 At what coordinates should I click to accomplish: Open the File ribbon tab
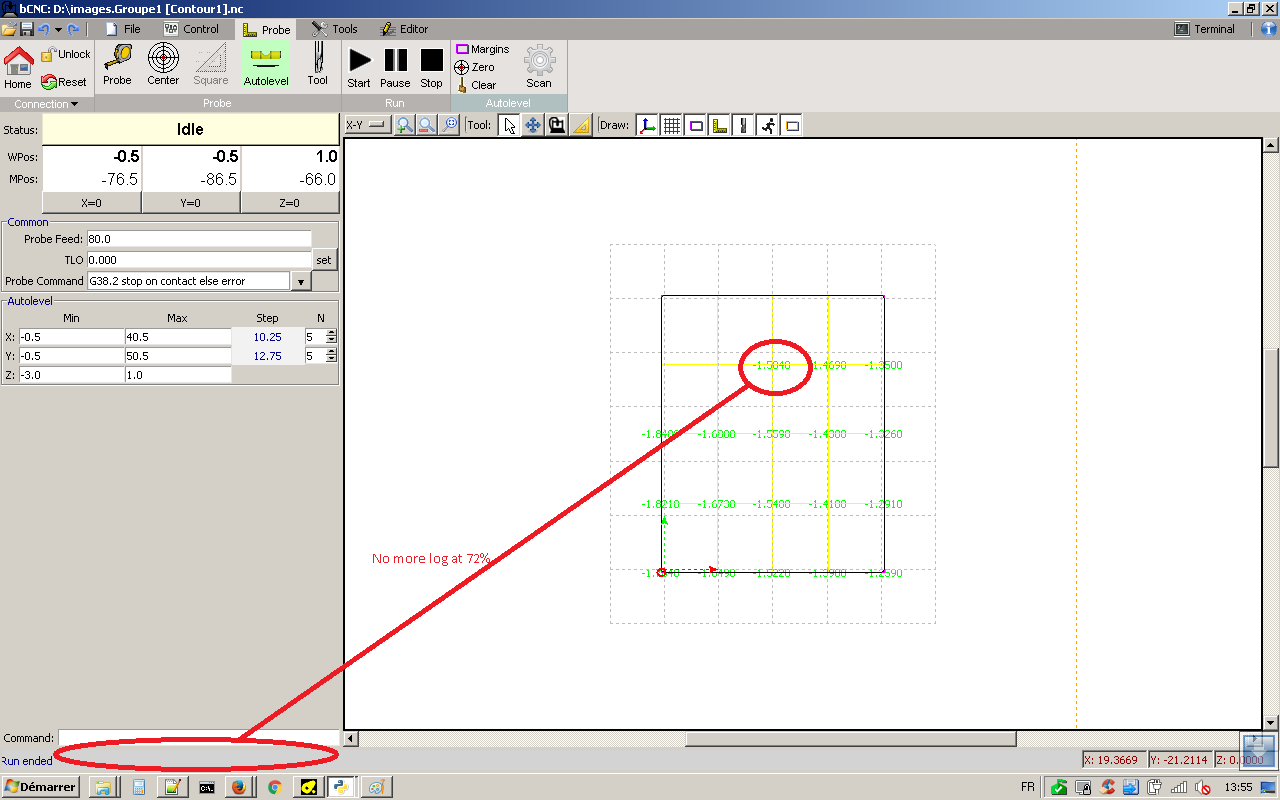pos(122,30)
